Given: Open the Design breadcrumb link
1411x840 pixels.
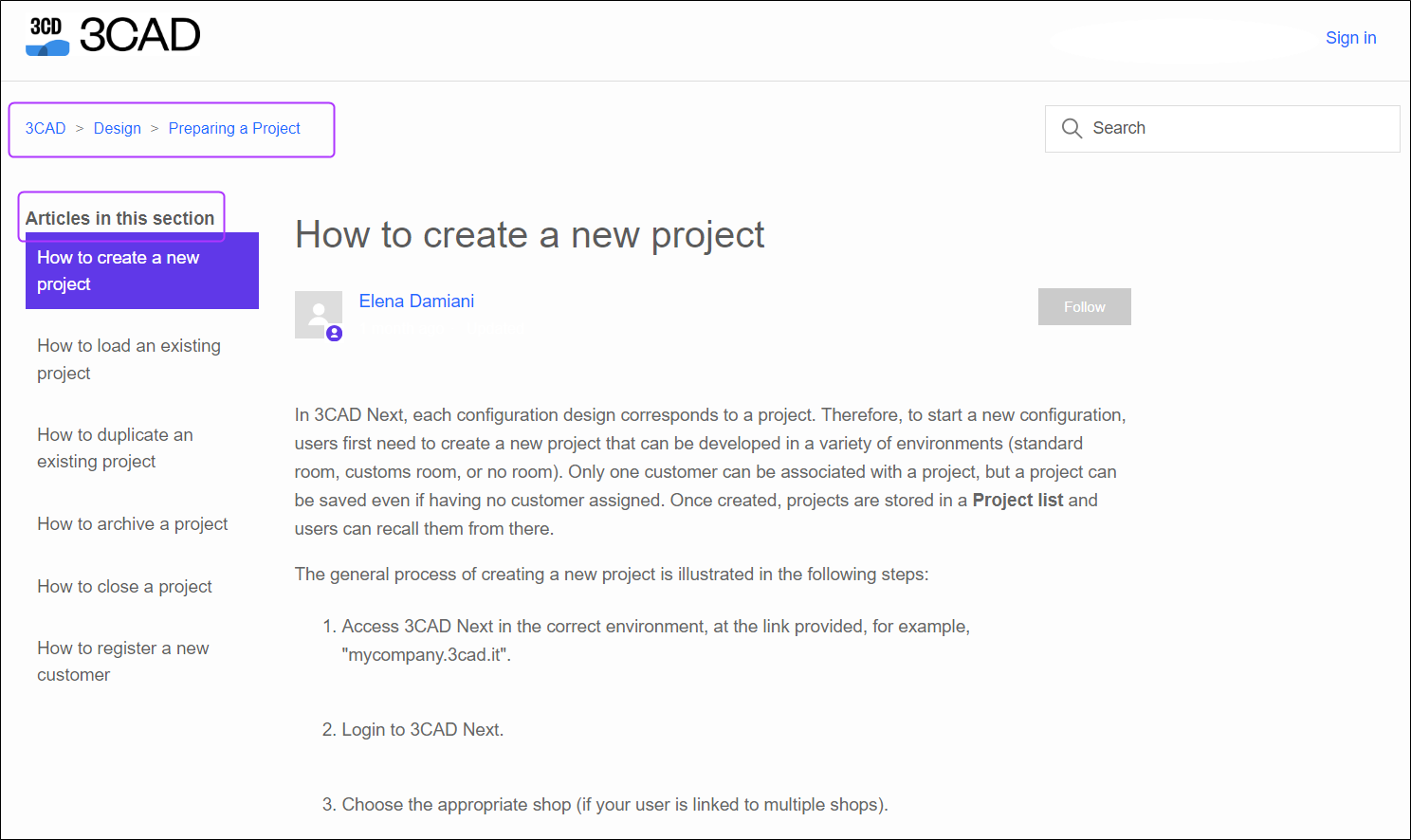Looking at the screenshot, I should point(118,128).
